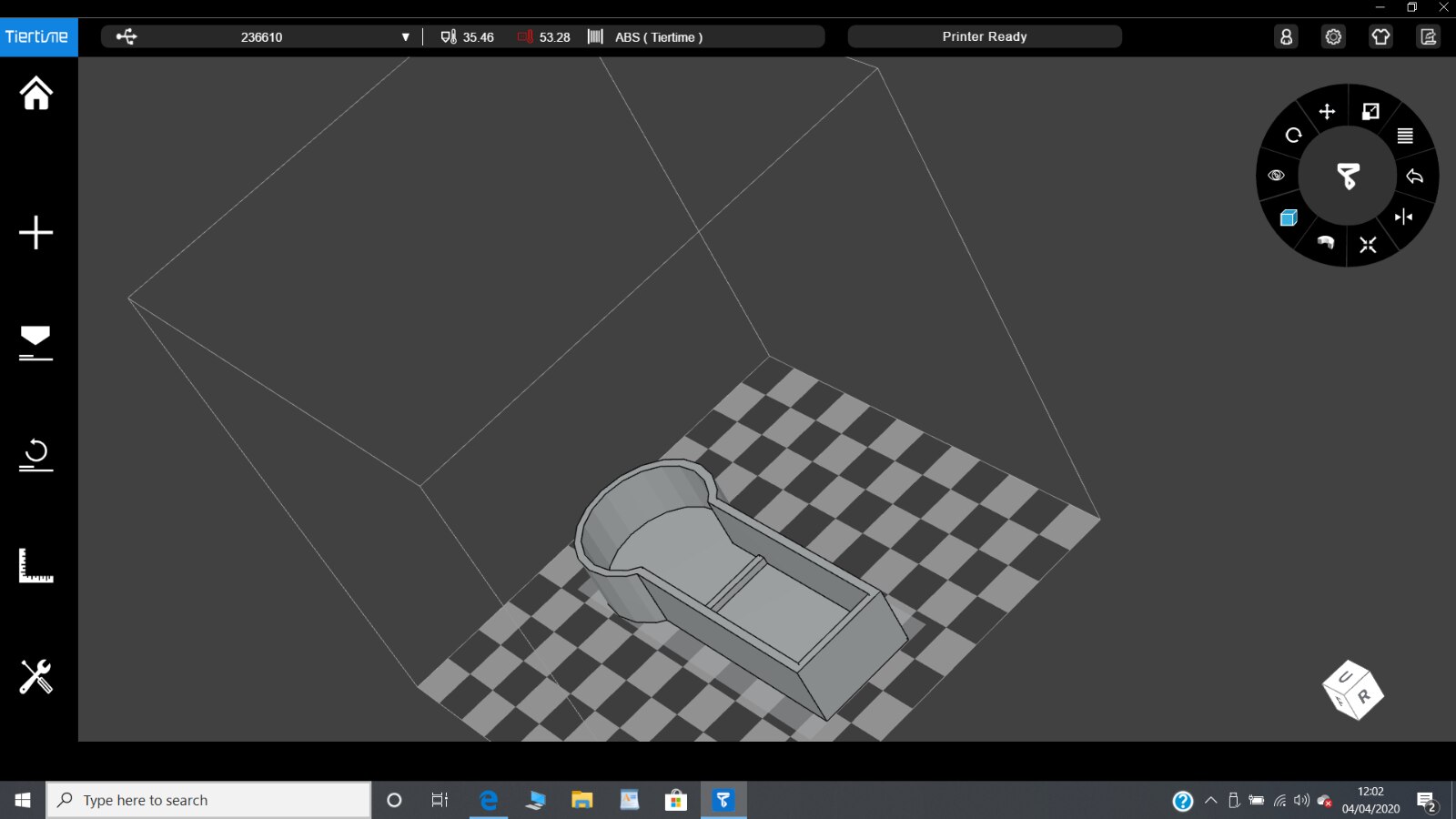Open the Calibration ruler tool
The width and height of the screenshot is (1456, 819).
point(36,565)
